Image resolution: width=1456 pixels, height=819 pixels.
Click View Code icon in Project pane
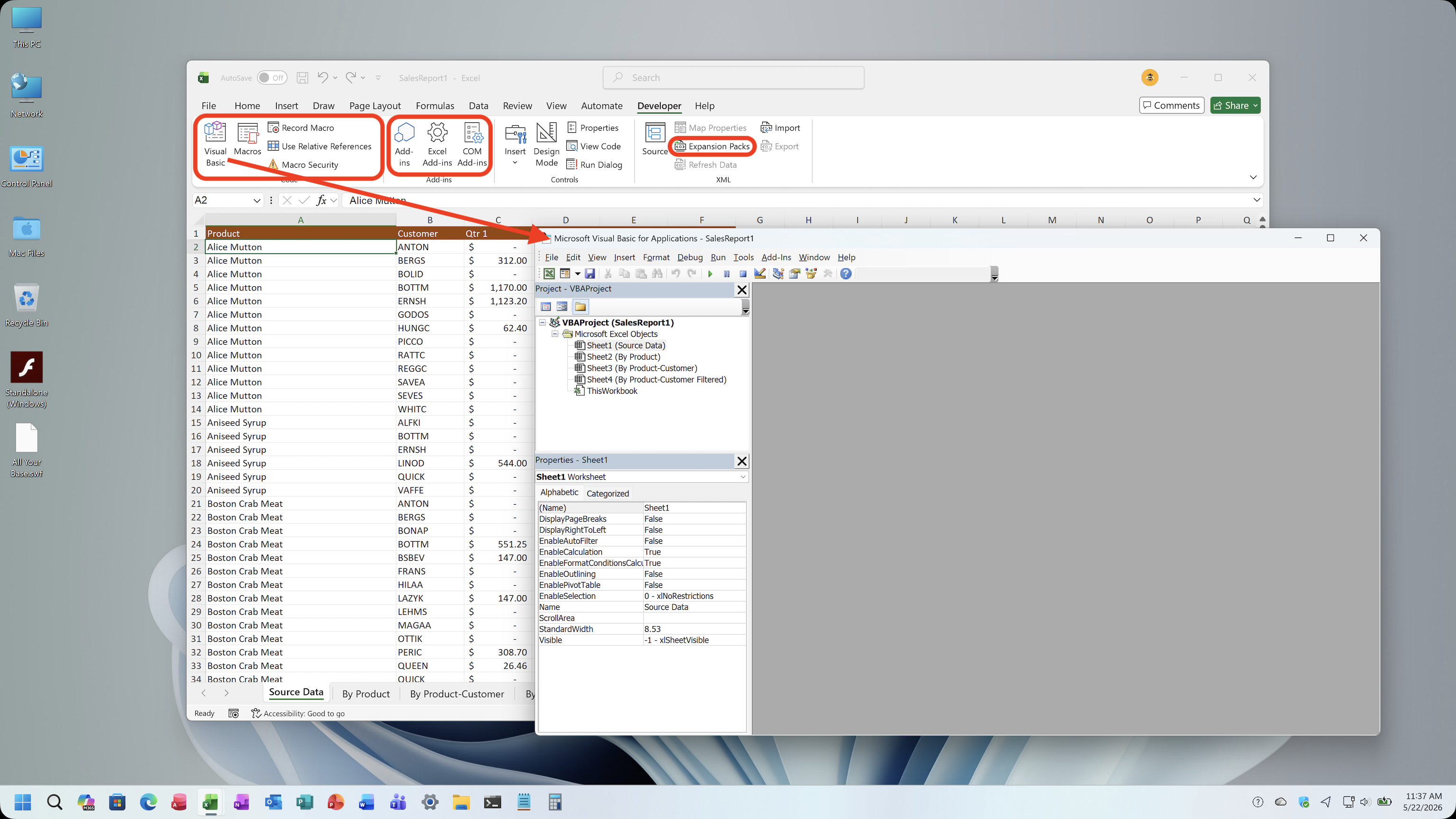[x=546, y=306]
